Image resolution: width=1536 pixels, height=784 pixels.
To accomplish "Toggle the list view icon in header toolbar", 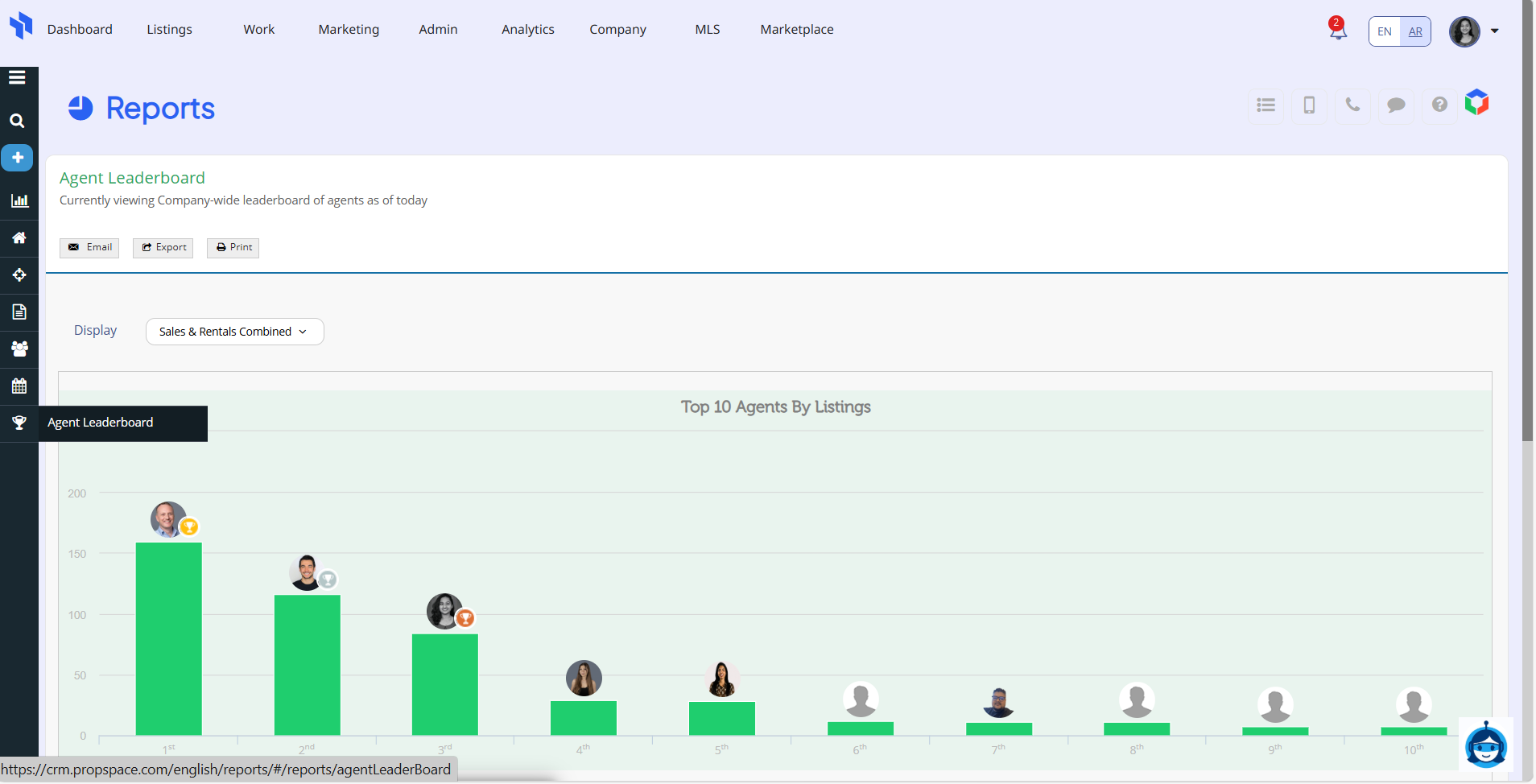I will coord(1266,105).
